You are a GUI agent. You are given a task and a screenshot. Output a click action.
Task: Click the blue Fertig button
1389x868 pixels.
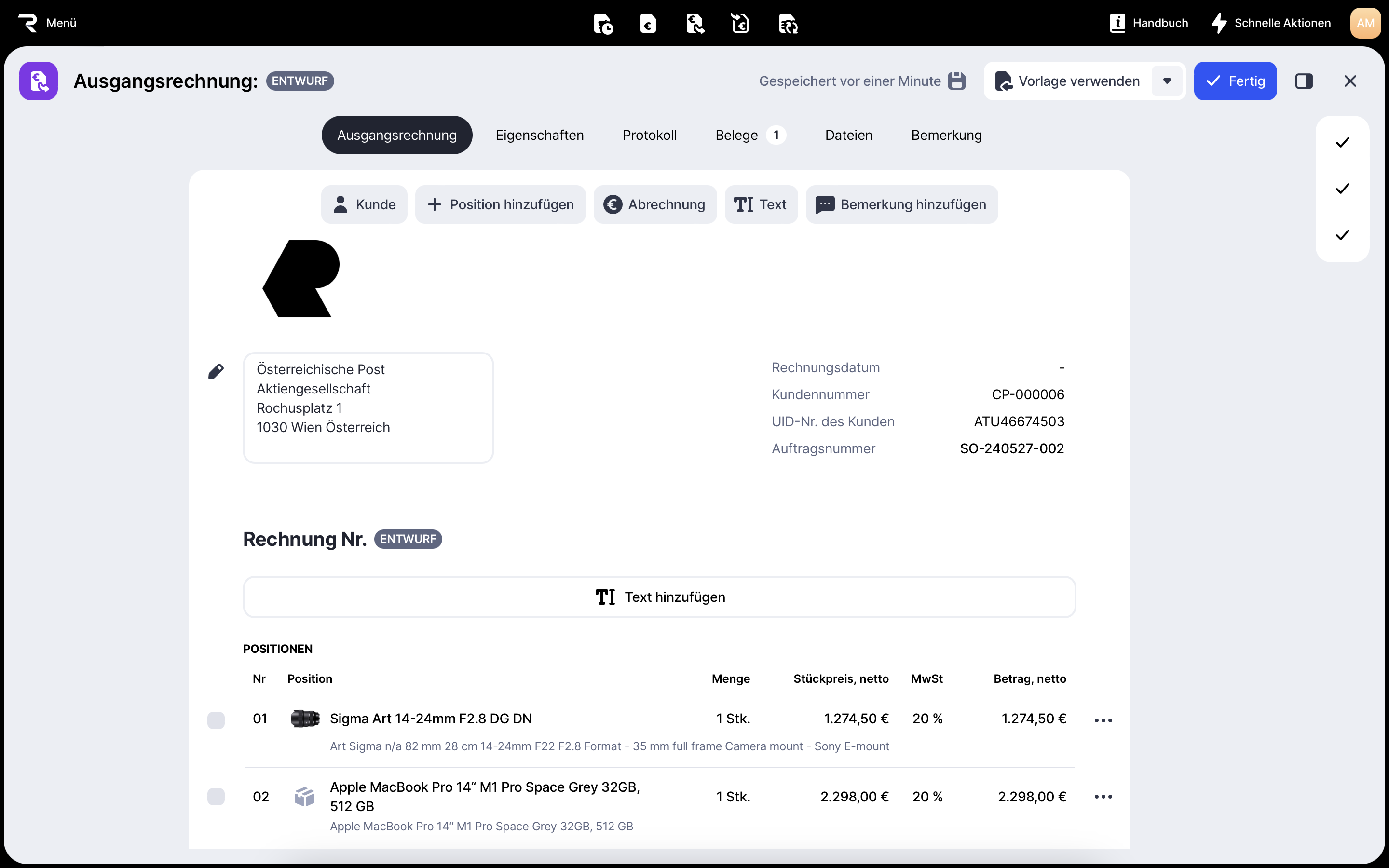(x=1235, y=81)
